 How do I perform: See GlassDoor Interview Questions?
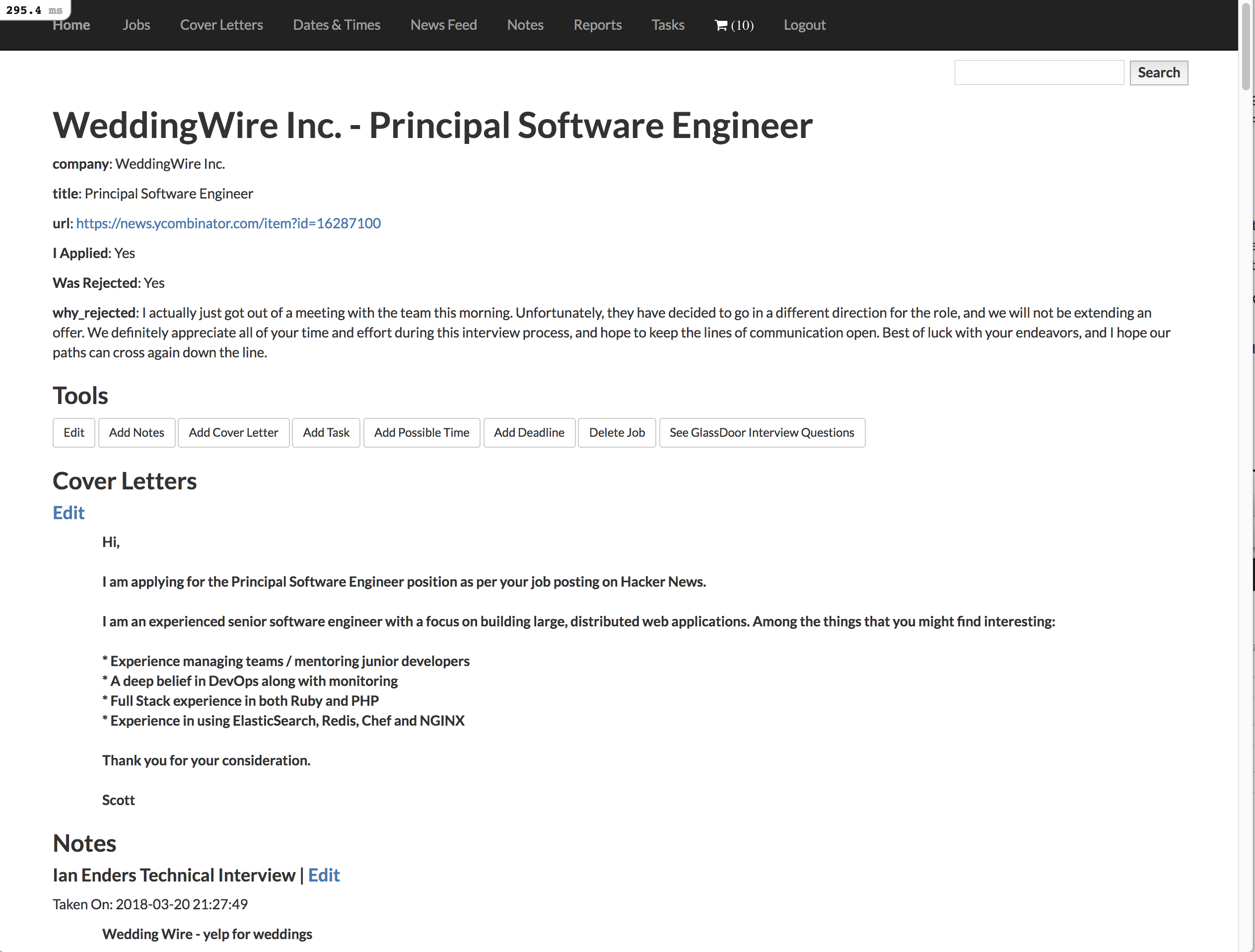(762, 433)
